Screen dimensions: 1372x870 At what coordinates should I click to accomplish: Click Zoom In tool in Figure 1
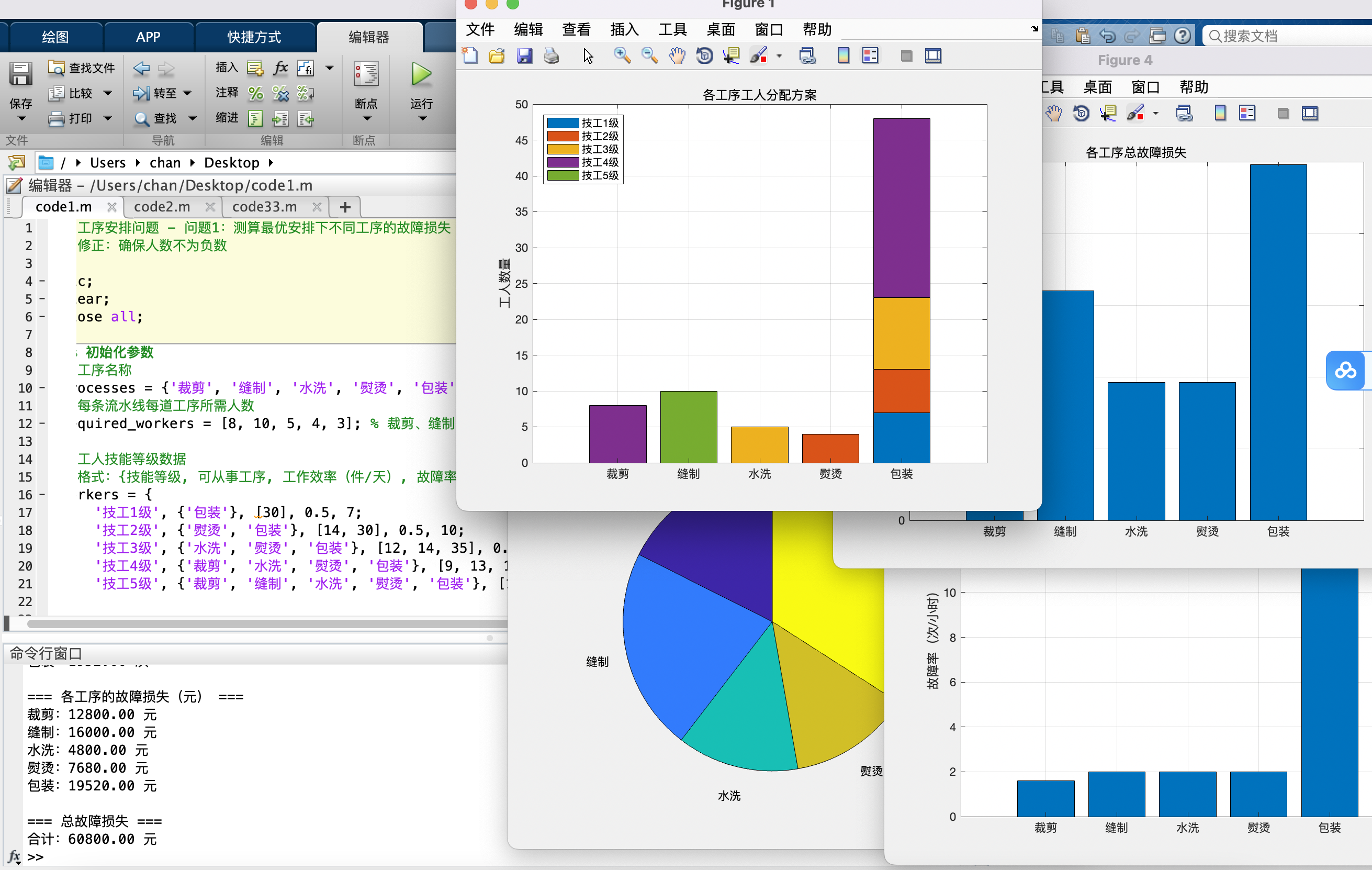(622, 56)
